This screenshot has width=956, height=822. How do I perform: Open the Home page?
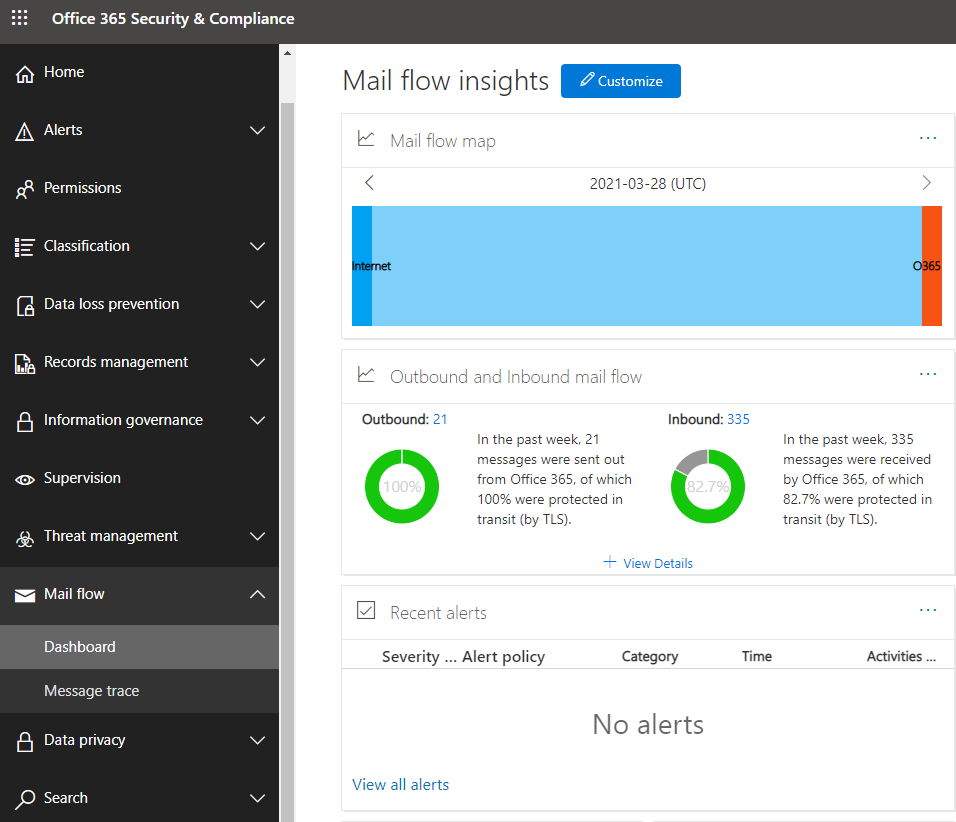tap(139, 73)
